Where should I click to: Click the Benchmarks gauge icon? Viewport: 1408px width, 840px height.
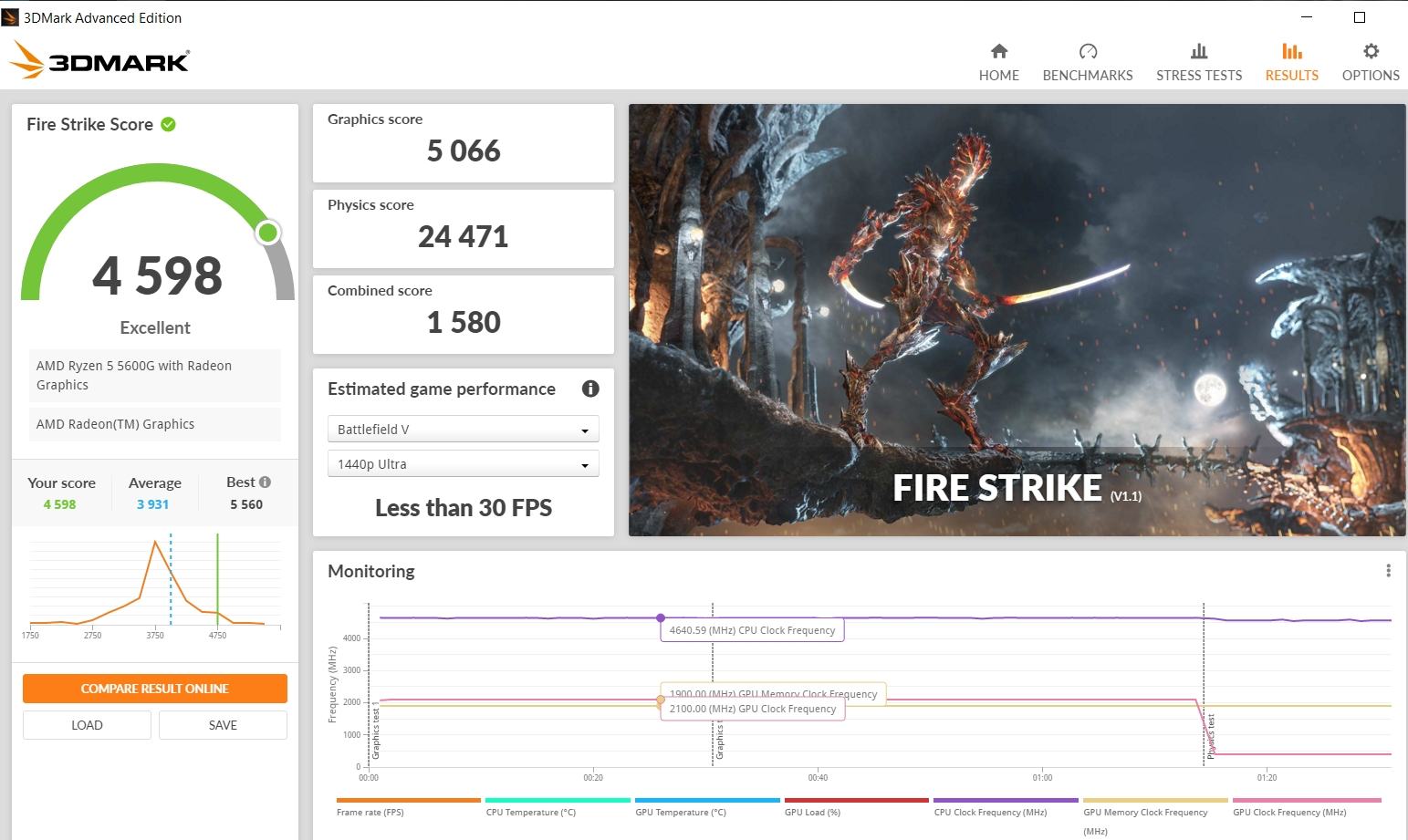point(1088,51)
